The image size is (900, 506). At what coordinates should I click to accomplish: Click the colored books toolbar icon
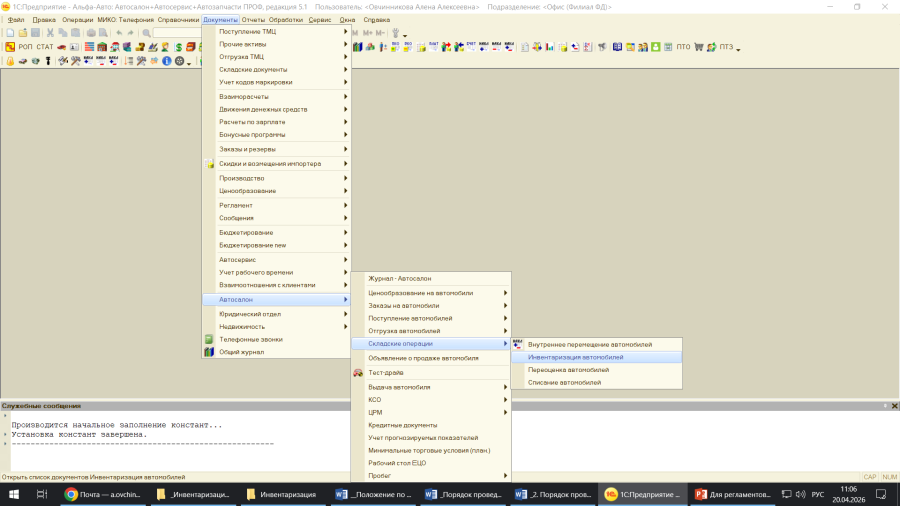[358, 47]
